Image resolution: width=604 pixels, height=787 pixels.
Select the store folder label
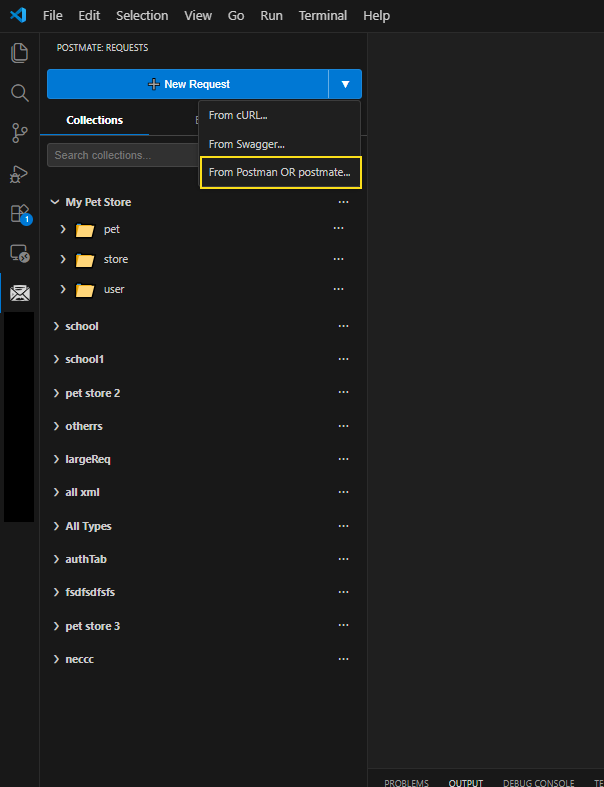[116, 259]
